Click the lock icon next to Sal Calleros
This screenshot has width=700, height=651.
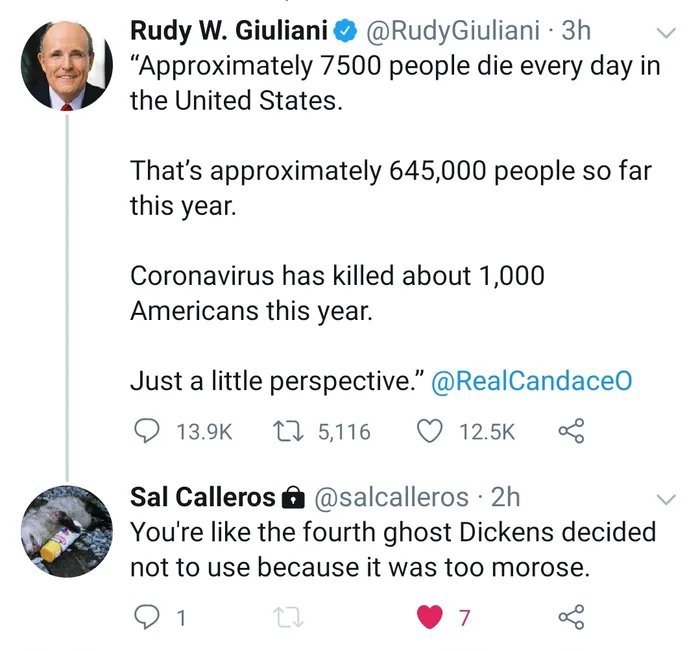[291, 496]
